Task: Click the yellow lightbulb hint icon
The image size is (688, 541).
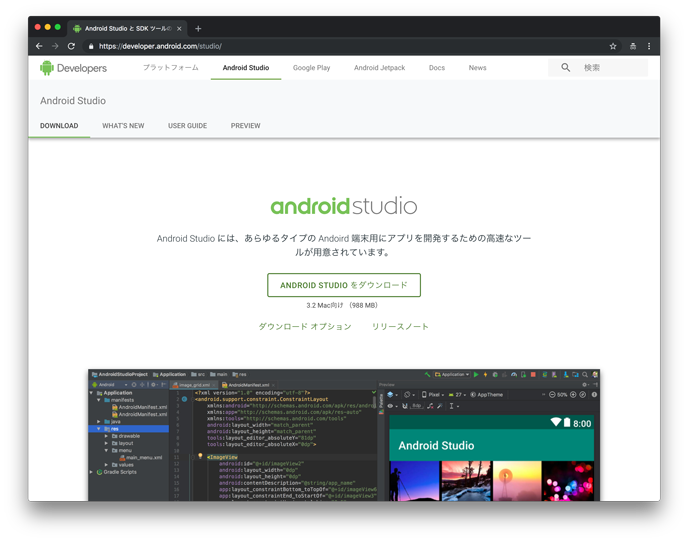Action: click(x=200, y=456)
